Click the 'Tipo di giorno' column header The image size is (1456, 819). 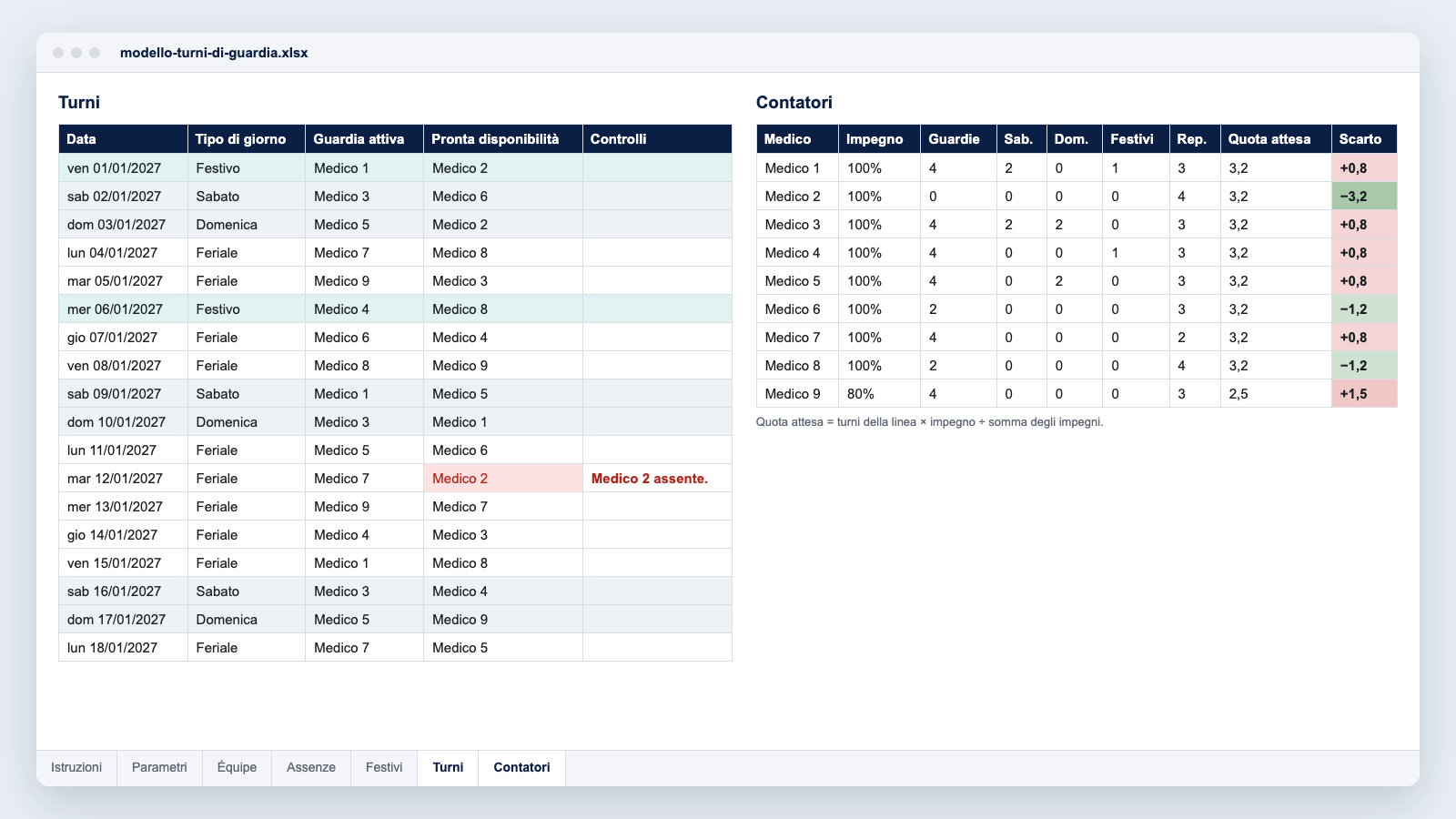point(247,138)
